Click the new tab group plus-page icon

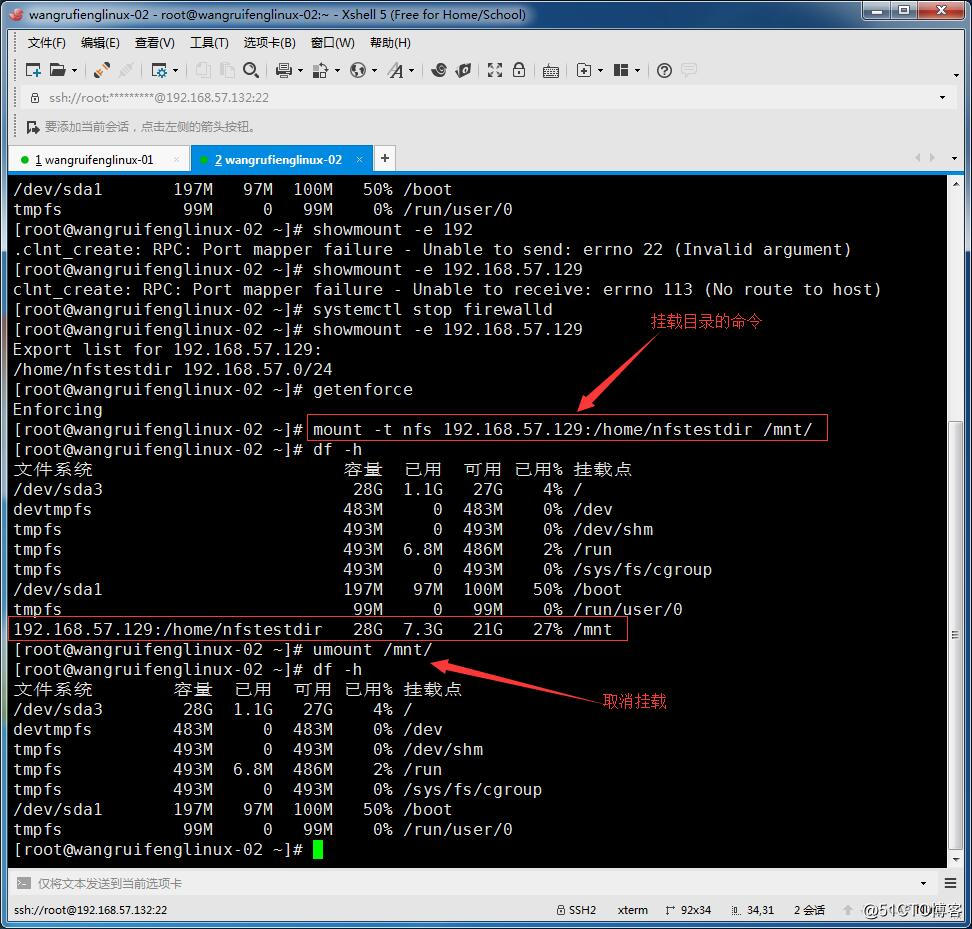click(584, 70)
